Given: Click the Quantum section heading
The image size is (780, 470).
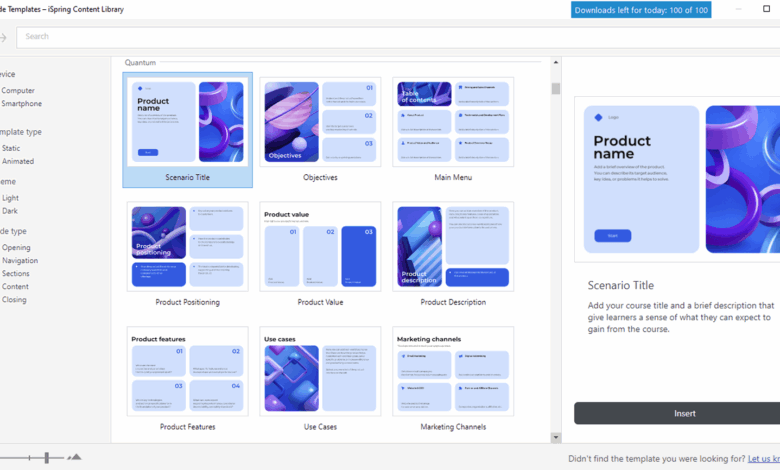Looking at the screenshot, I should click(x=140, y=63).
